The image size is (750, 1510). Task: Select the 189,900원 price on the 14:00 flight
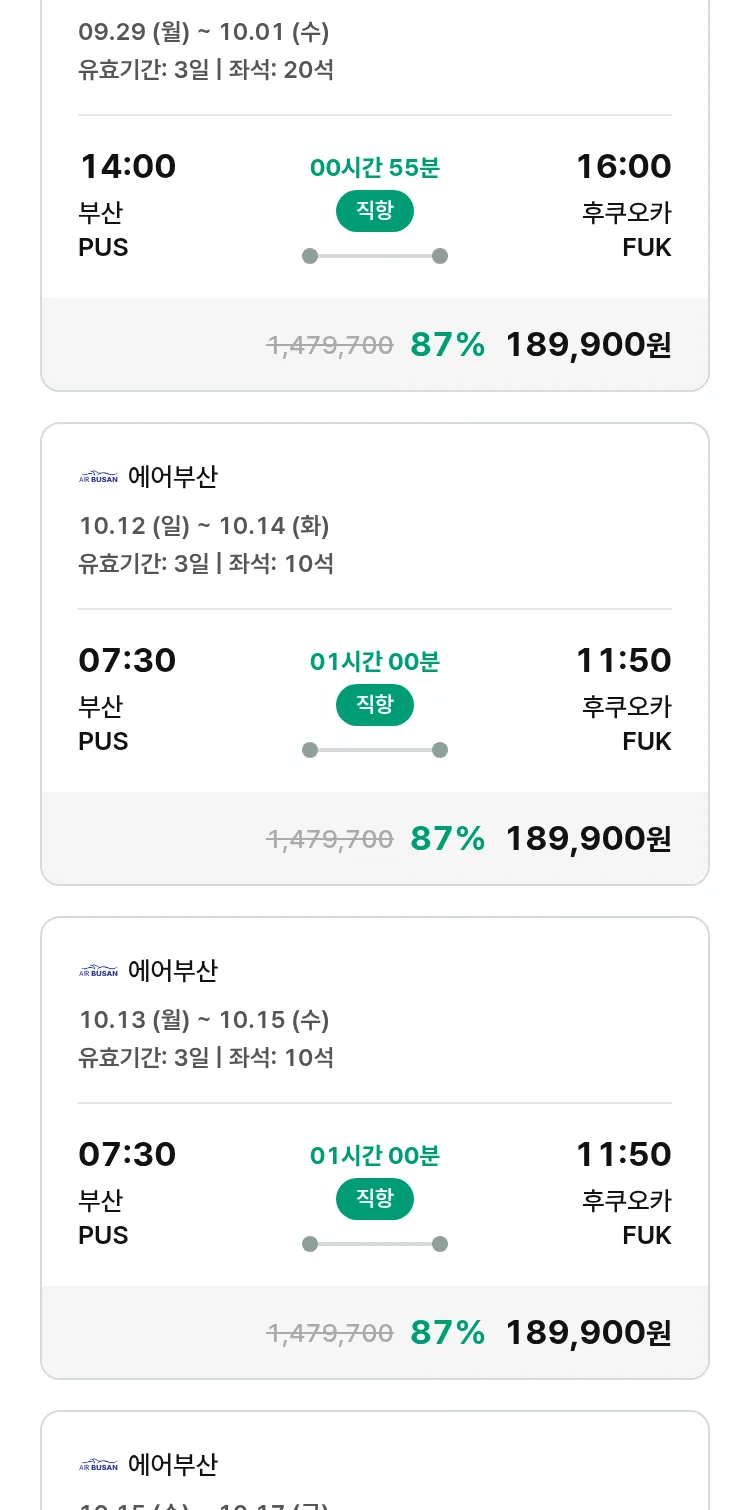tap(588, 345)
